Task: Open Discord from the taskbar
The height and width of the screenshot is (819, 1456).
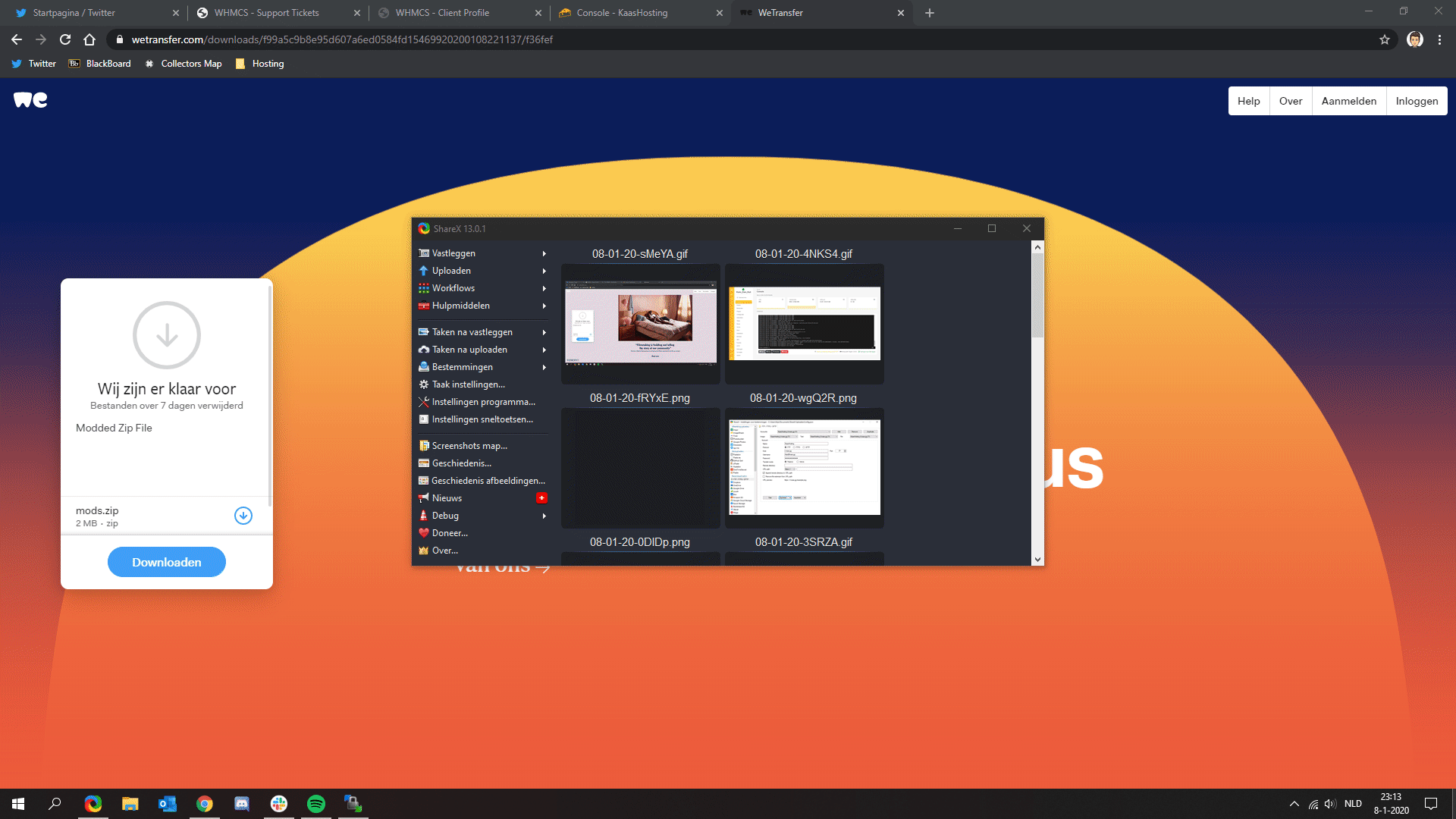Action: [242, 804]
